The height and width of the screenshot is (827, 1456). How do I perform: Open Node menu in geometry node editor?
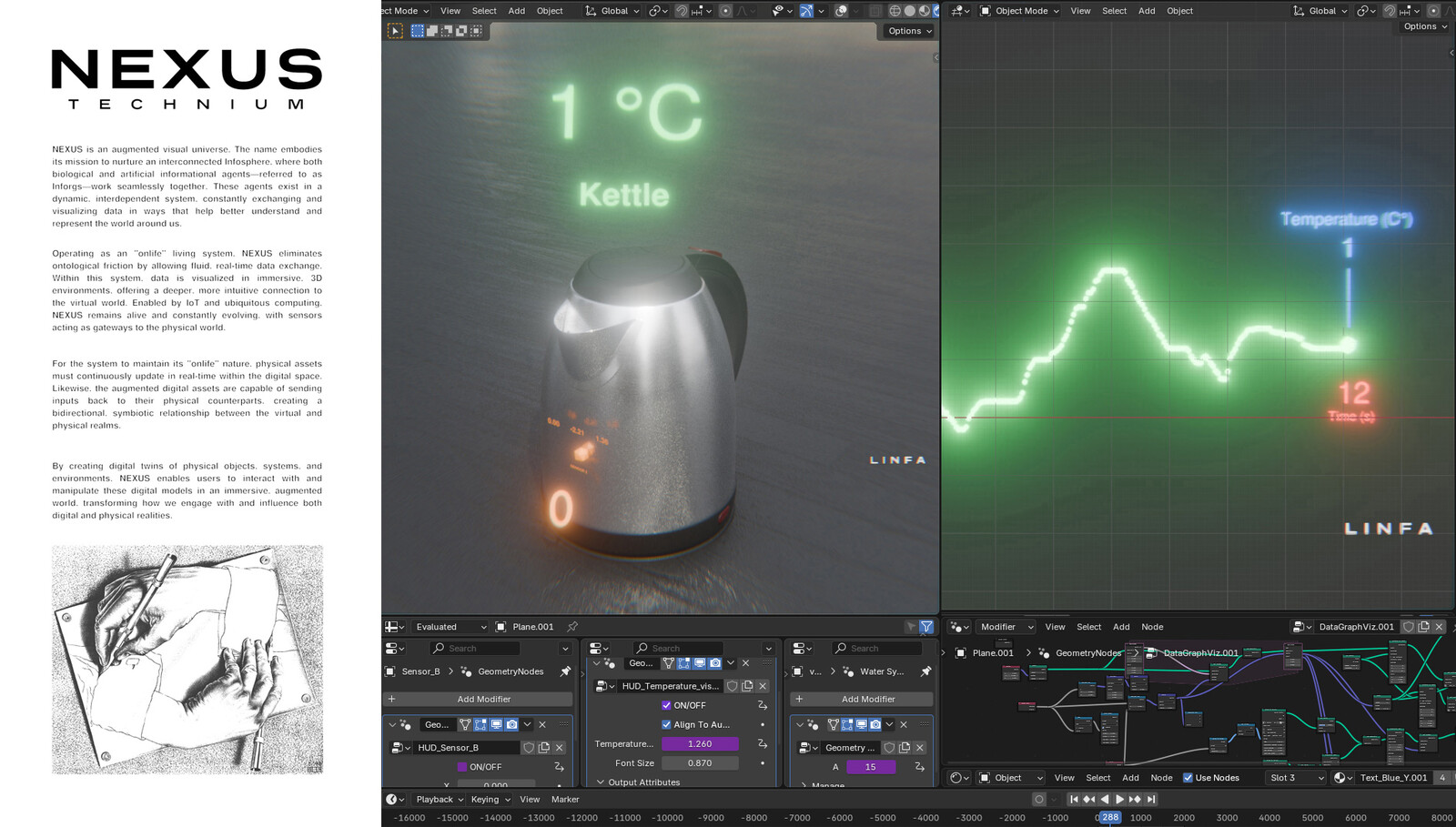(x=1152, y=627)
